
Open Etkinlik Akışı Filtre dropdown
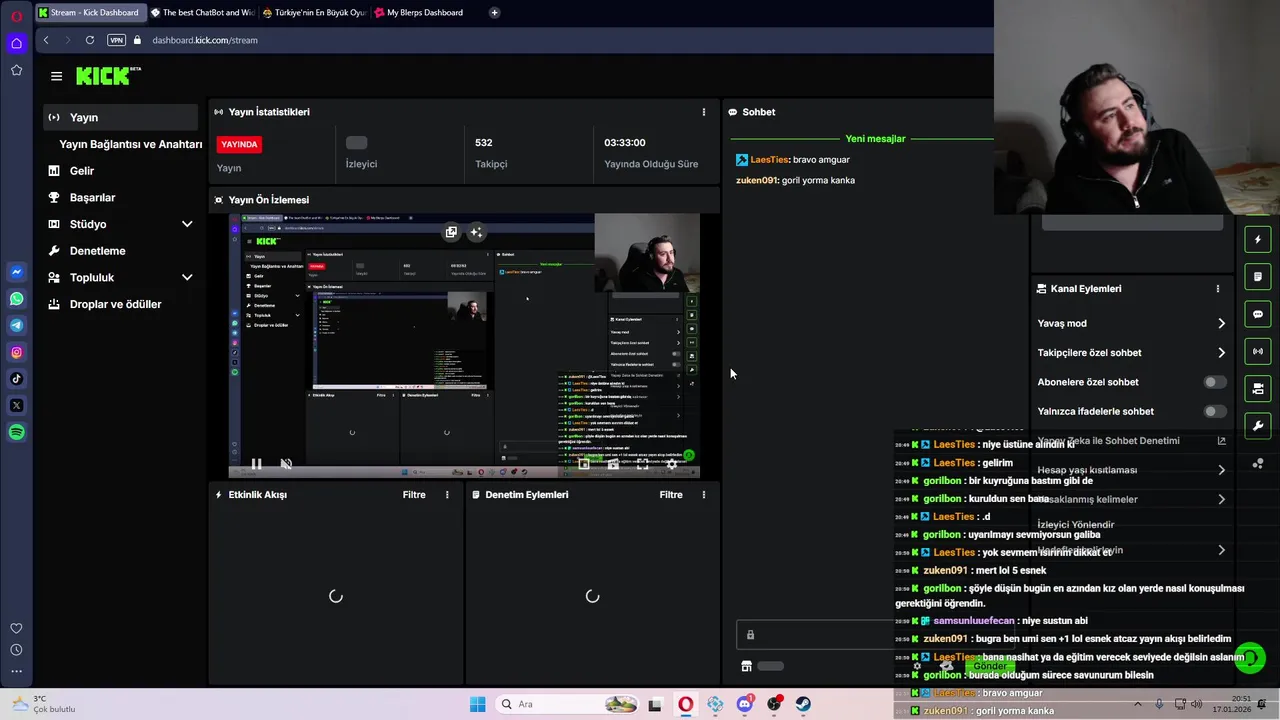tap(414, 495)
